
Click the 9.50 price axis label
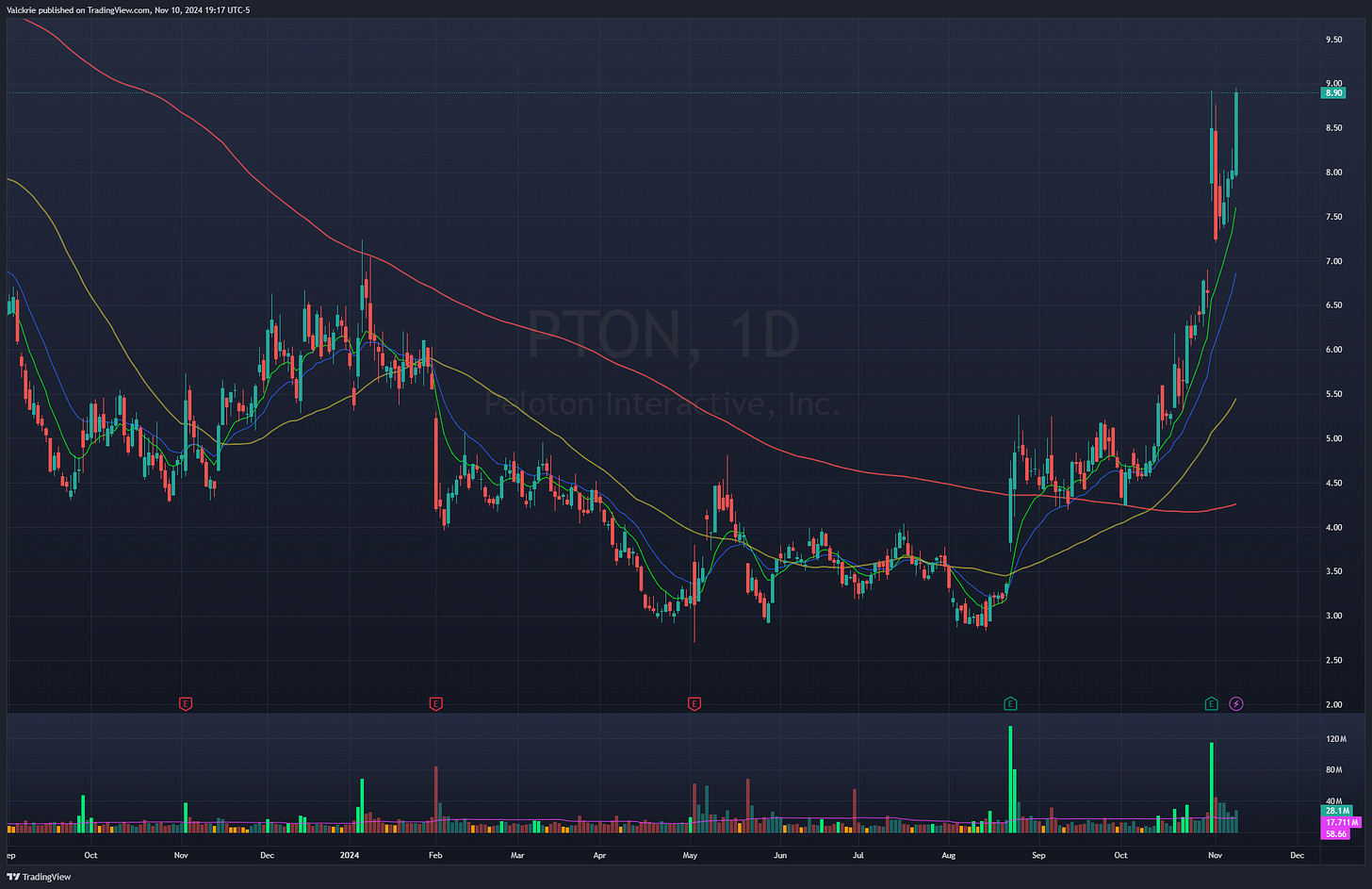coord(1334,40)
